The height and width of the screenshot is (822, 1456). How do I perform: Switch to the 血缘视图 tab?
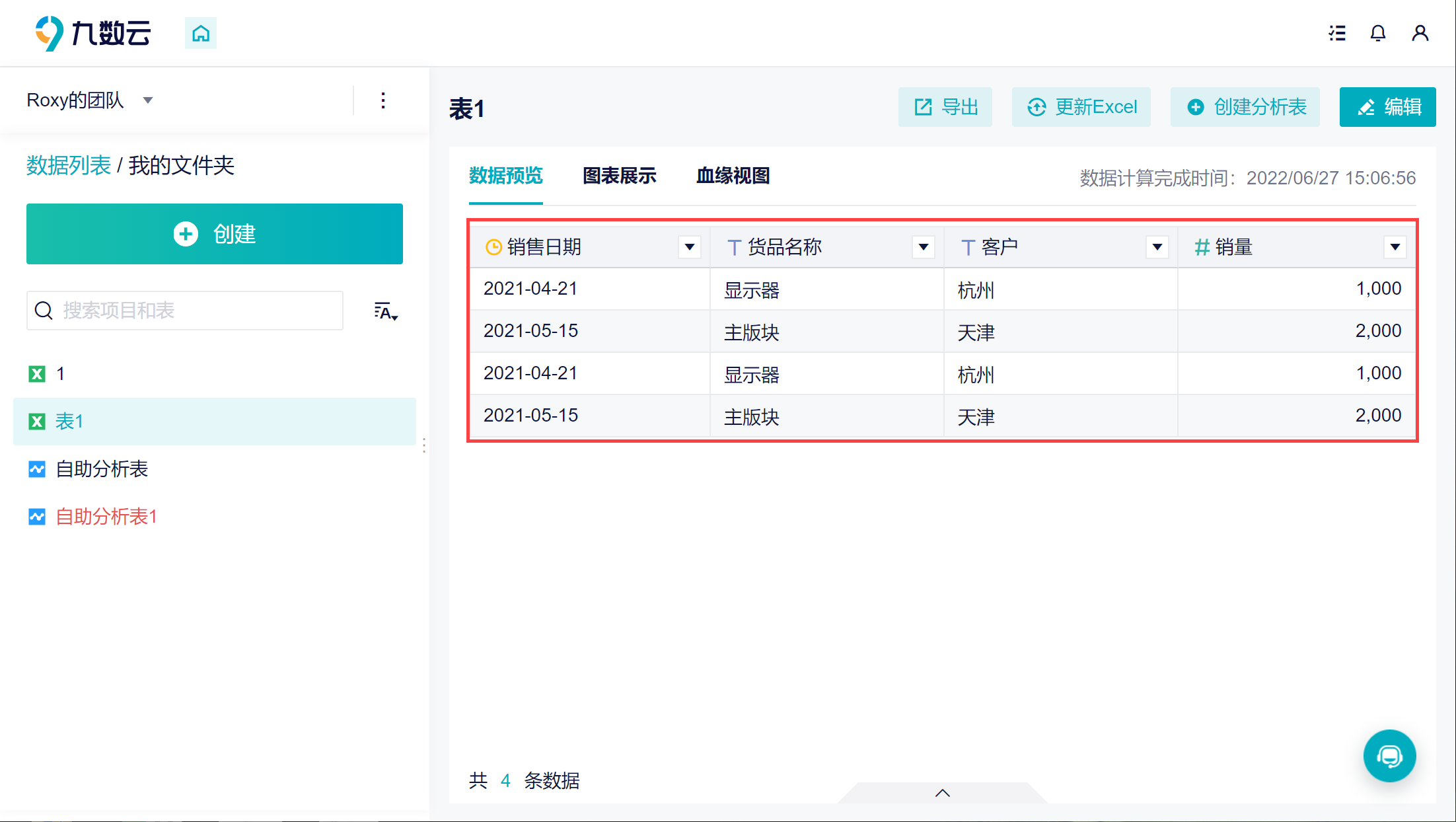tap(733, 176)
